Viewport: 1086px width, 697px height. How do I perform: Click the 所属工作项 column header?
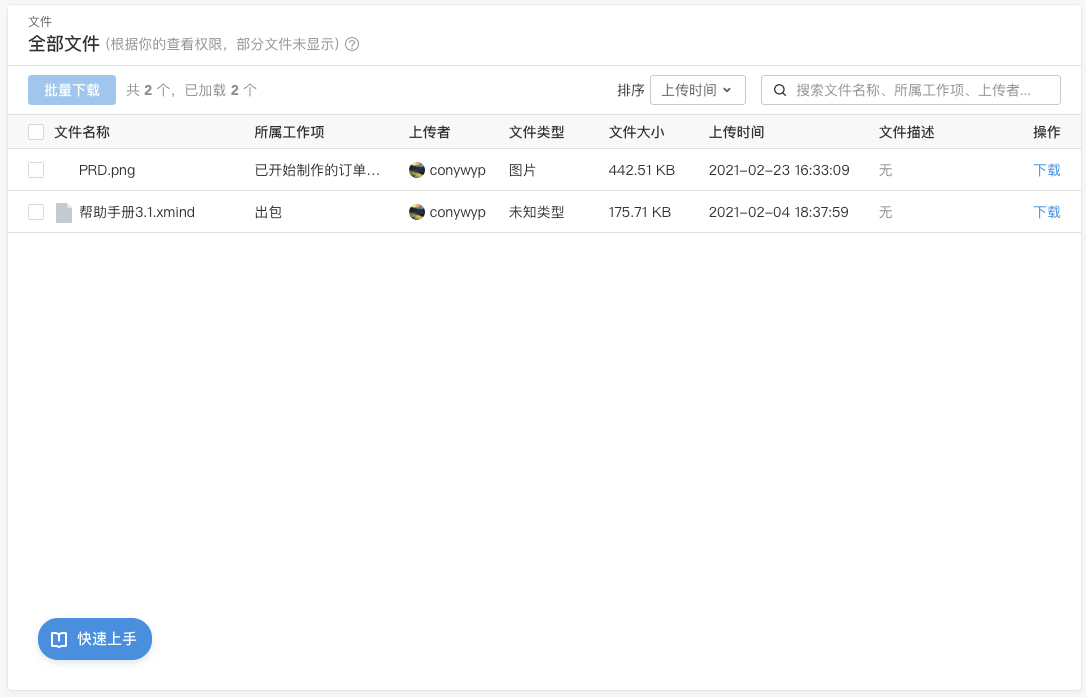coord(289,132)
